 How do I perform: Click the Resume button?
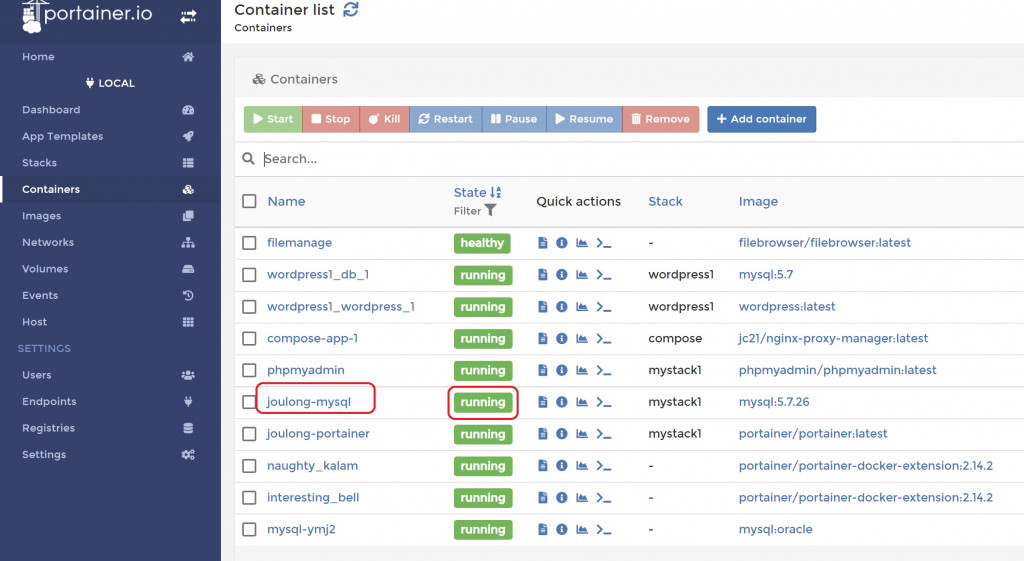point(584,119)
